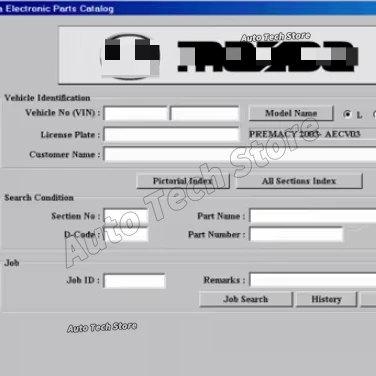Image resolution: width=376 pixels, height=376 pixels.
Task: Focus the first Vehicle No (VIN) field
Action: tap(135, 113)
